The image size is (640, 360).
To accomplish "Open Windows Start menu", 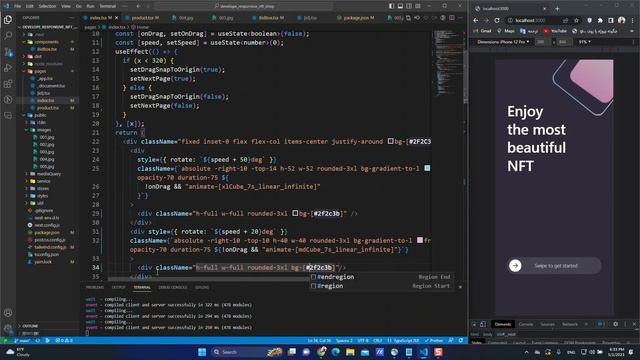I will 202,352.
